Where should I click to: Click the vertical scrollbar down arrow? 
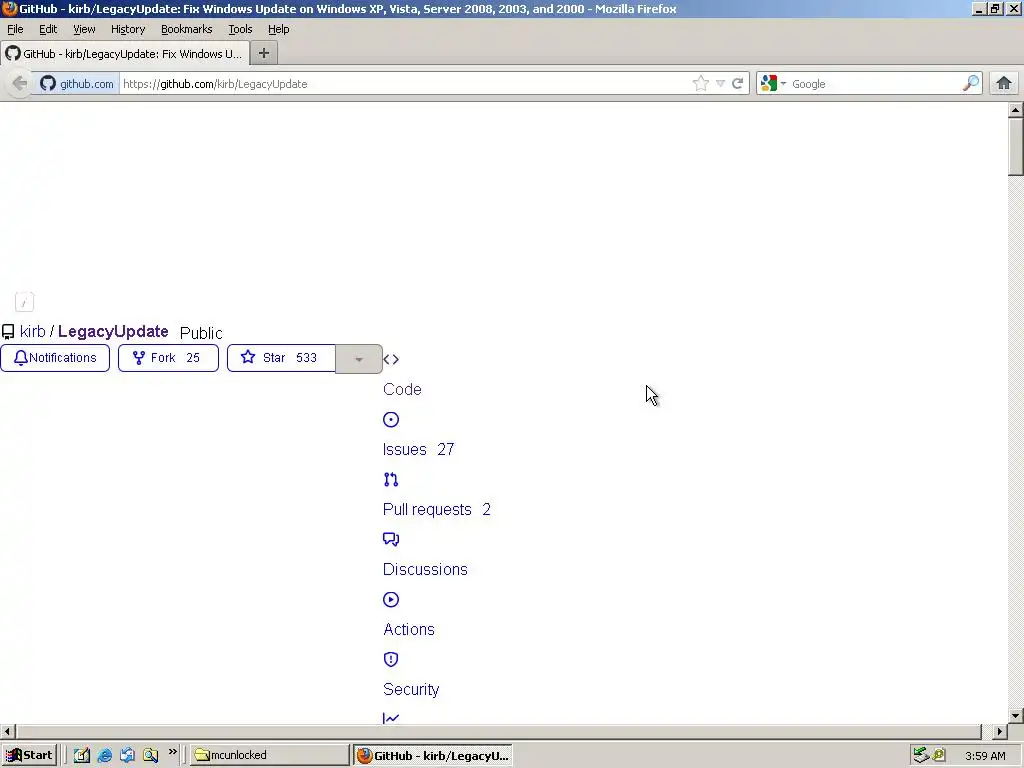(1016, 716)
